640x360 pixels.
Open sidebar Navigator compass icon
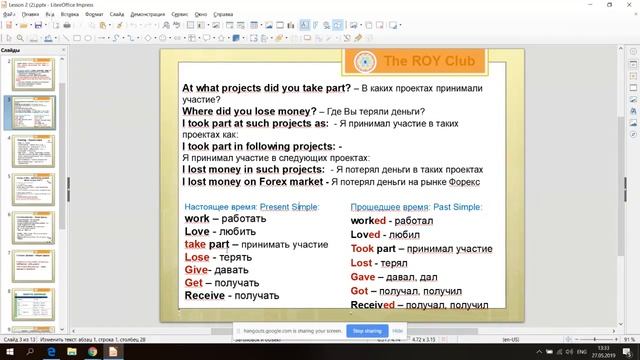pos(633,134)
